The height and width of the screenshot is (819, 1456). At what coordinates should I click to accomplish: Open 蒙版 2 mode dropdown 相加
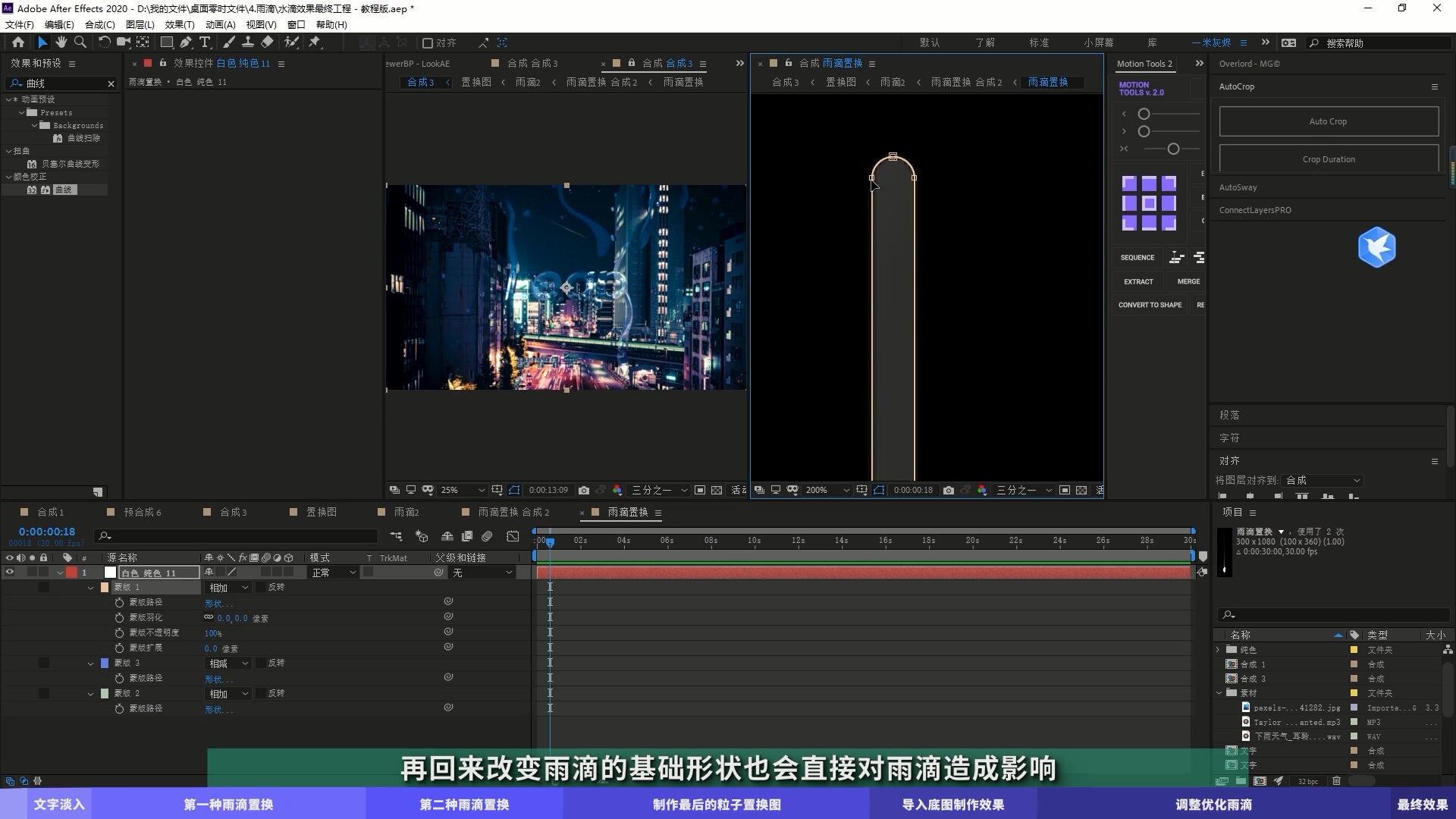pos(229,694)
